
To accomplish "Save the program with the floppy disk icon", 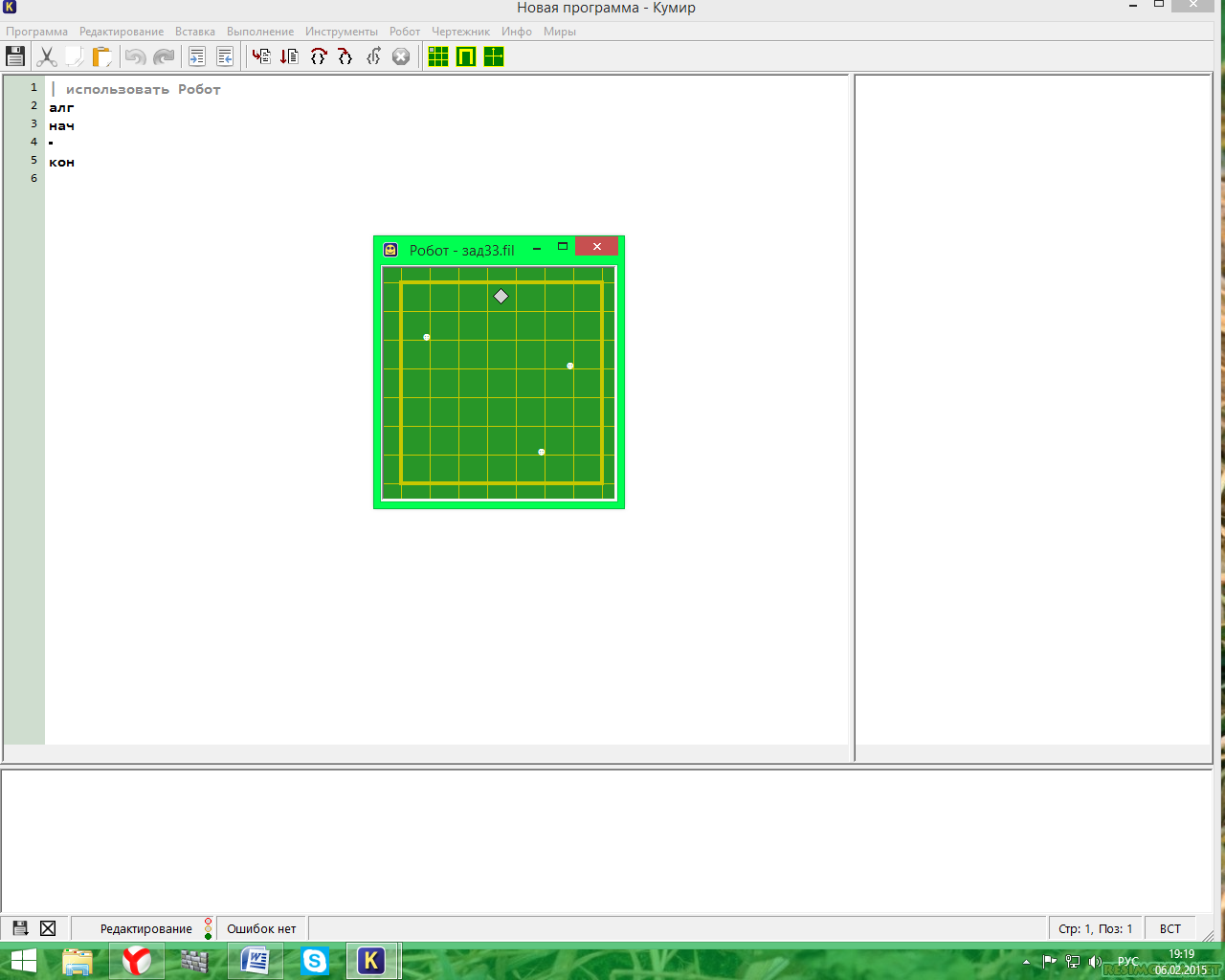I will coord(15,56).
